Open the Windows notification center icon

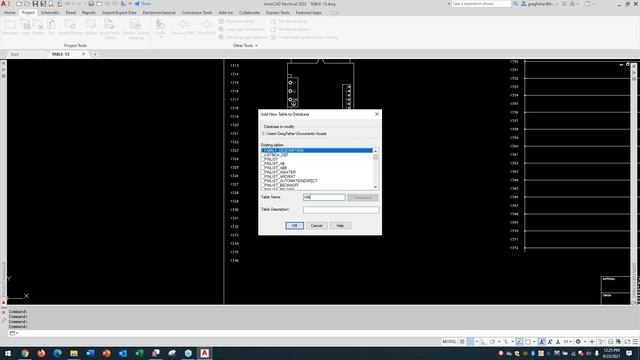(629, 353)
